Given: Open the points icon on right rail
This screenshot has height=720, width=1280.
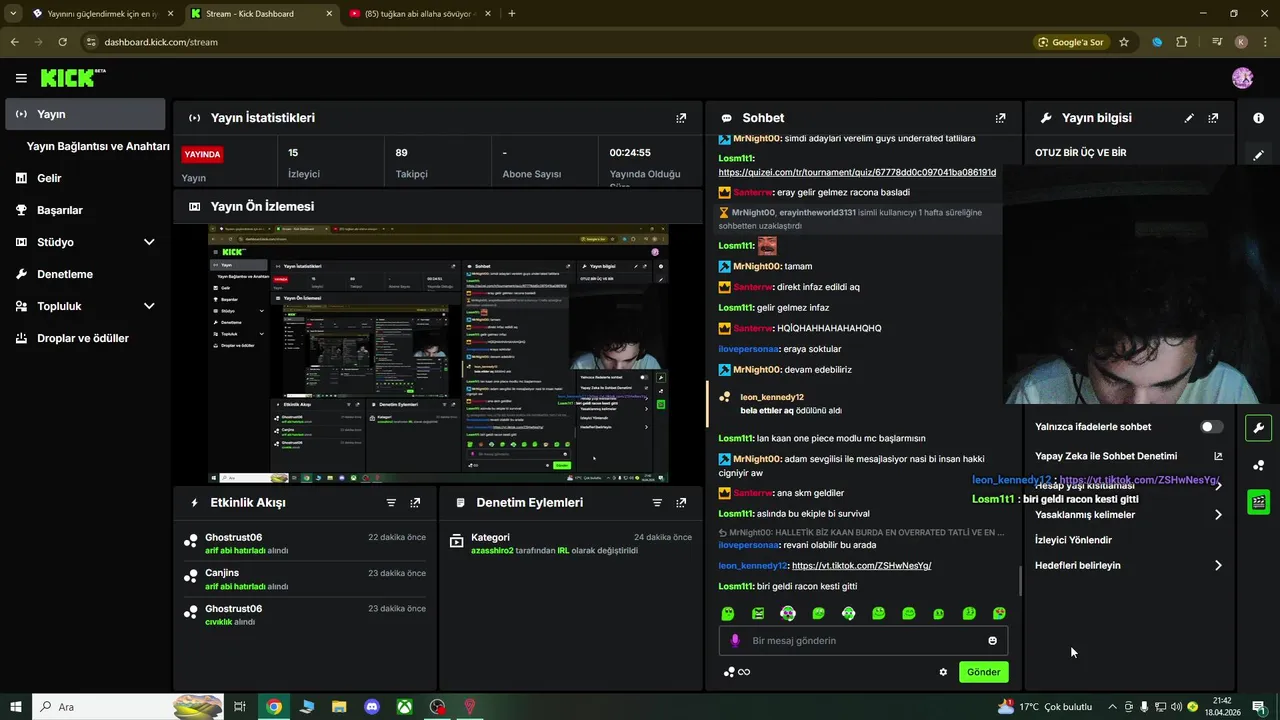Looking at the screenshot, I should (1258, 465).
